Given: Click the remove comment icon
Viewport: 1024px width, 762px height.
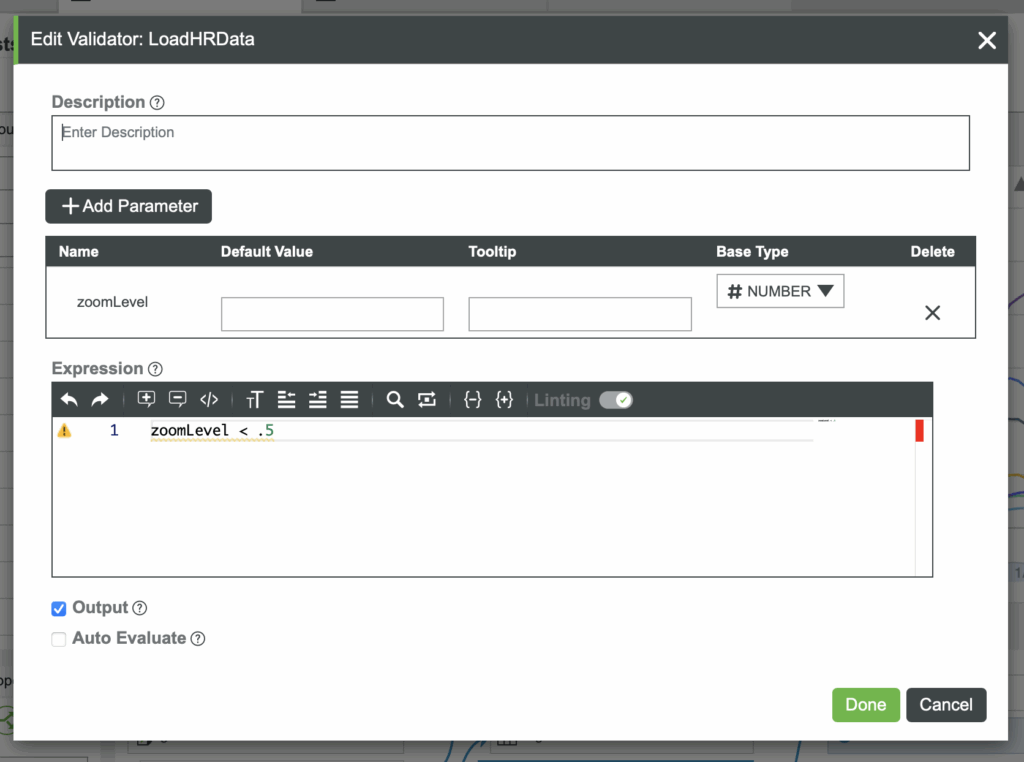Looking at the screenshot, I should point(178,400).
